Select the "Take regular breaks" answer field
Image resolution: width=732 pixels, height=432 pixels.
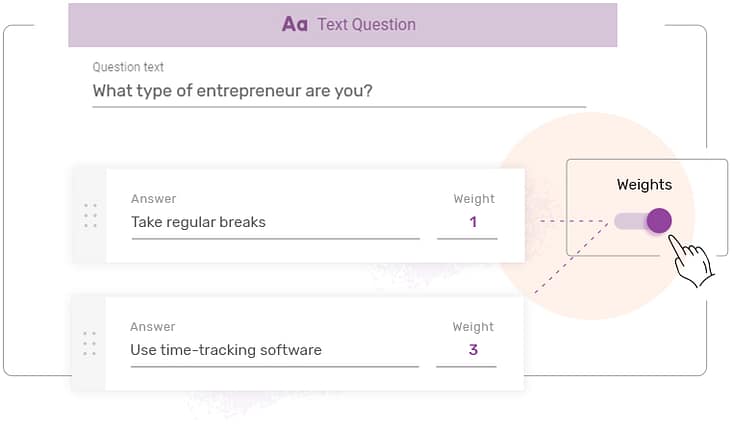point(274,222)
